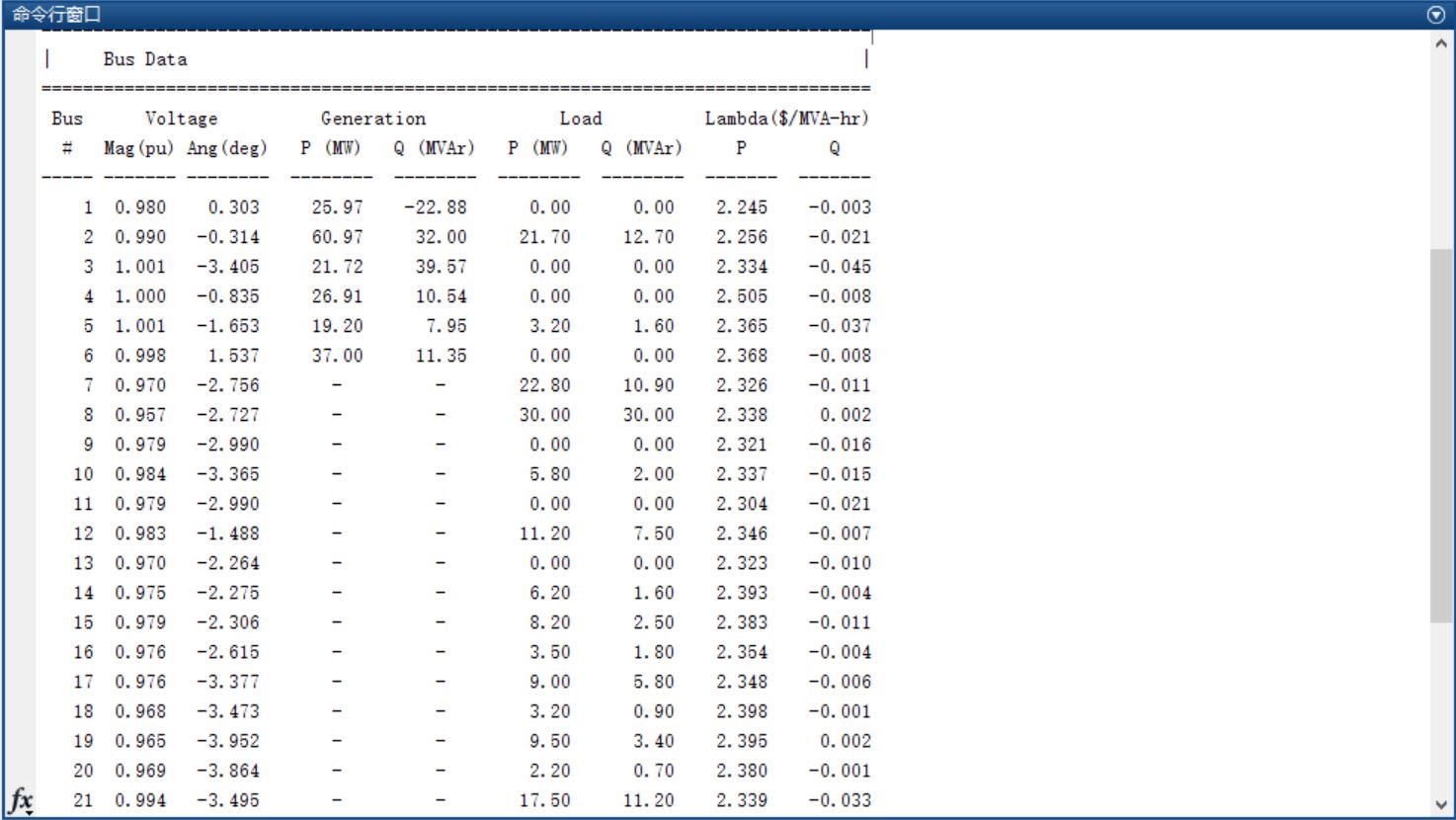The height and width of the screenshot is (820, 1456).
Task: Click the fx function browser icon
Action: (21, 799)
